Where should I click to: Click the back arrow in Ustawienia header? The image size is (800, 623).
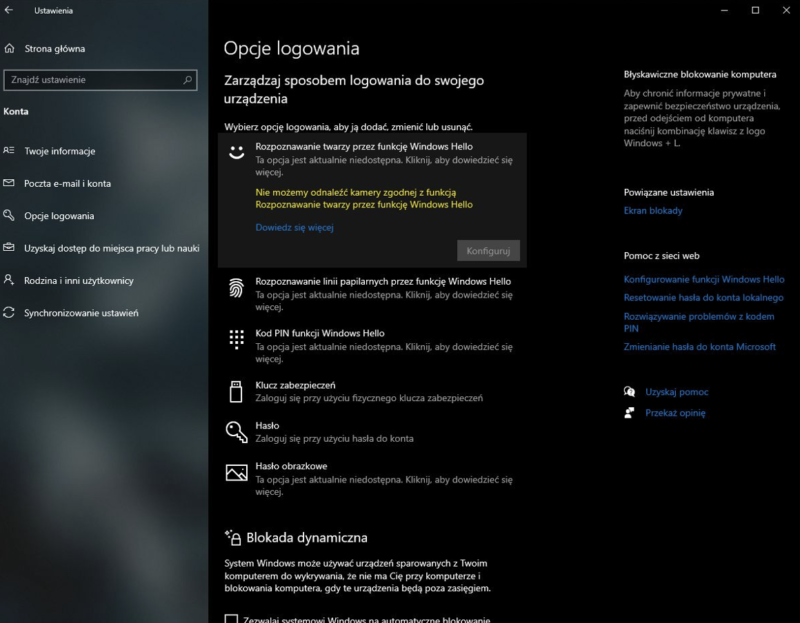(x=10, y=10)
